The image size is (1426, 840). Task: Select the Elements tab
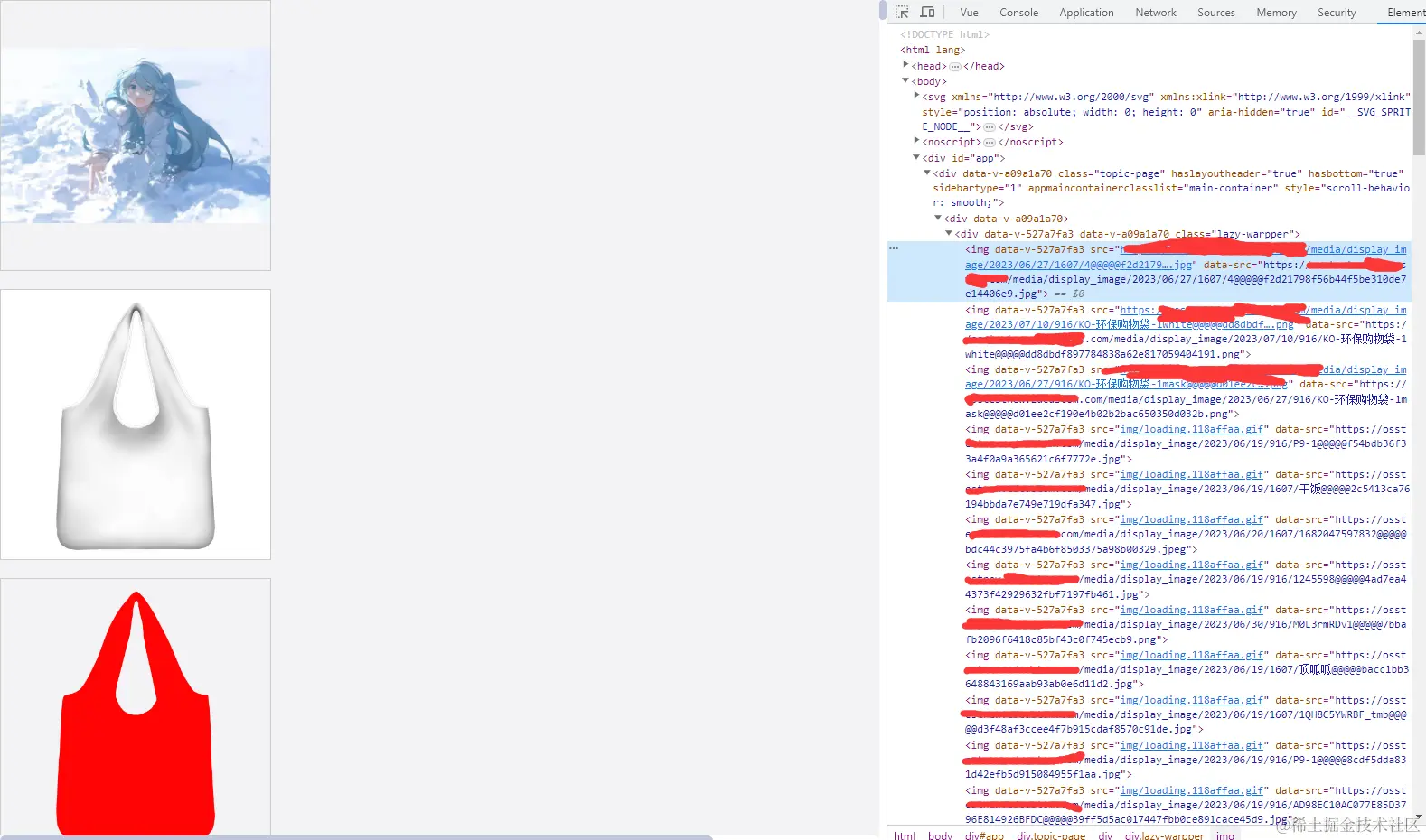click(x=1404, y=13)
